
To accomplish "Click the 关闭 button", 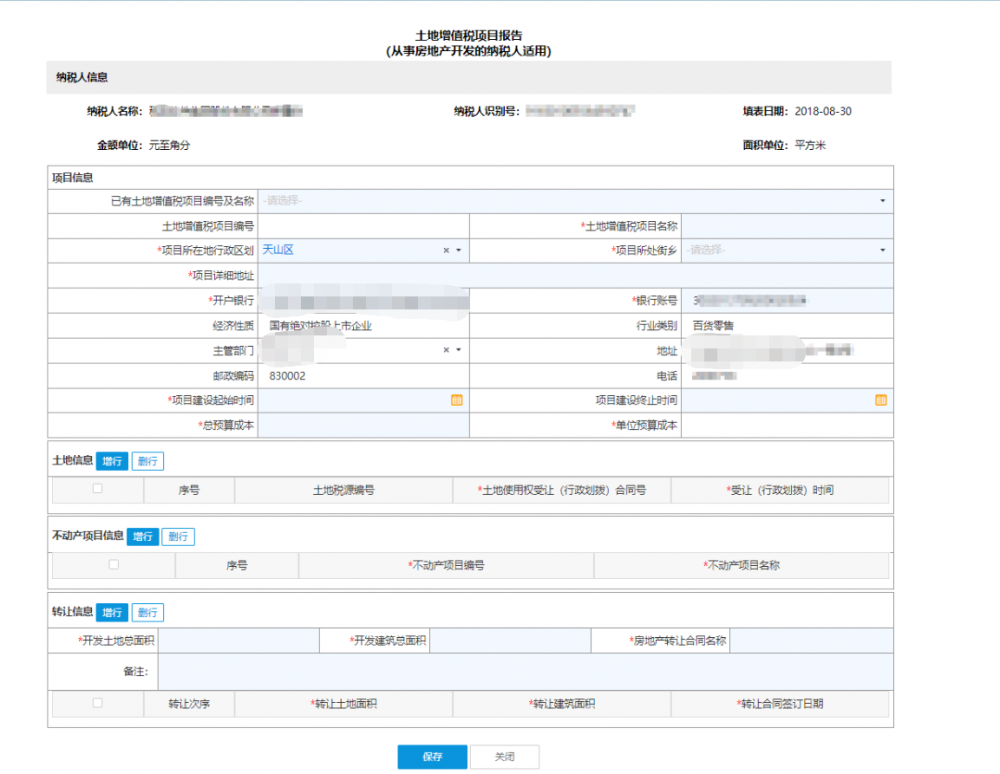I will coord(504,757).
